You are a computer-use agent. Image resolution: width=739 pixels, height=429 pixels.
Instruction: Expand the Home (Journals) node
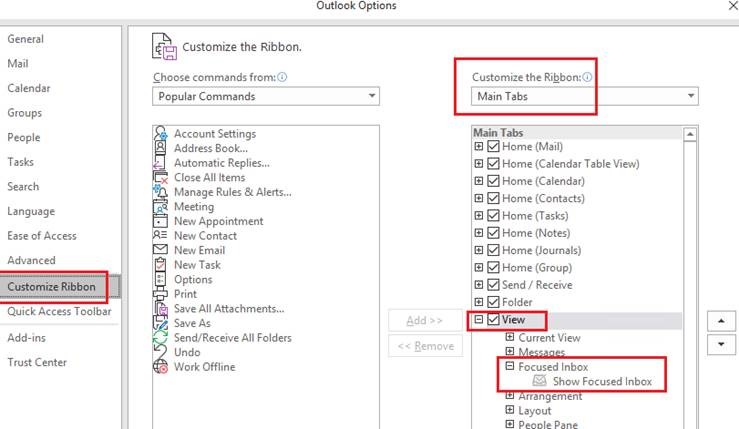pos(478,250)
